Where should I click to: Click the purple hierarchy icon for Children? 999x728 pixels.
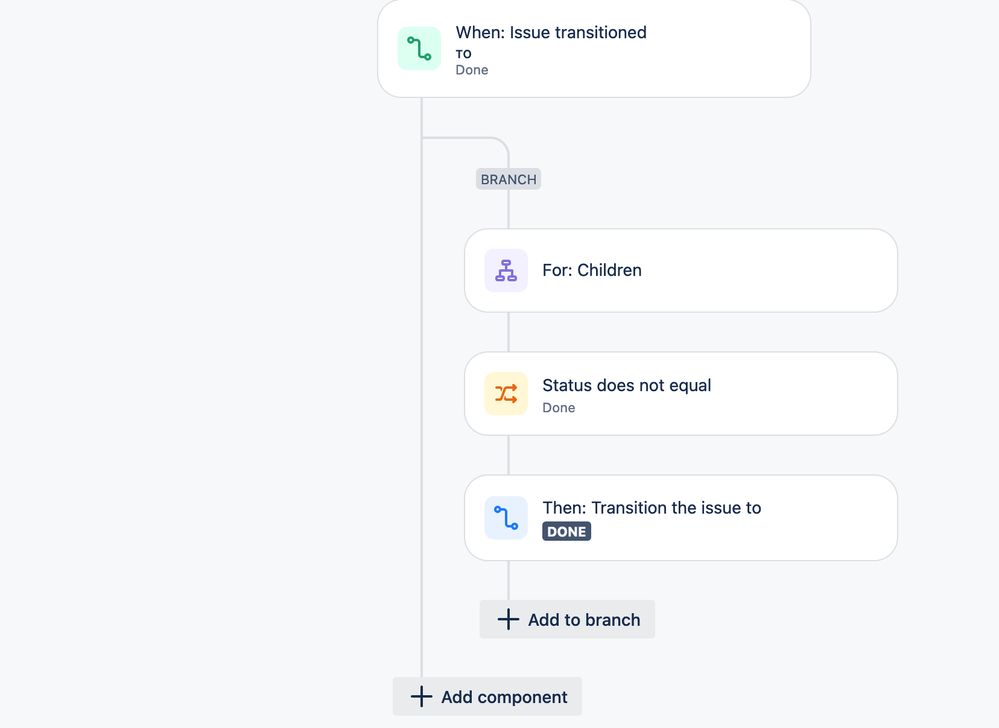point(506,271)
